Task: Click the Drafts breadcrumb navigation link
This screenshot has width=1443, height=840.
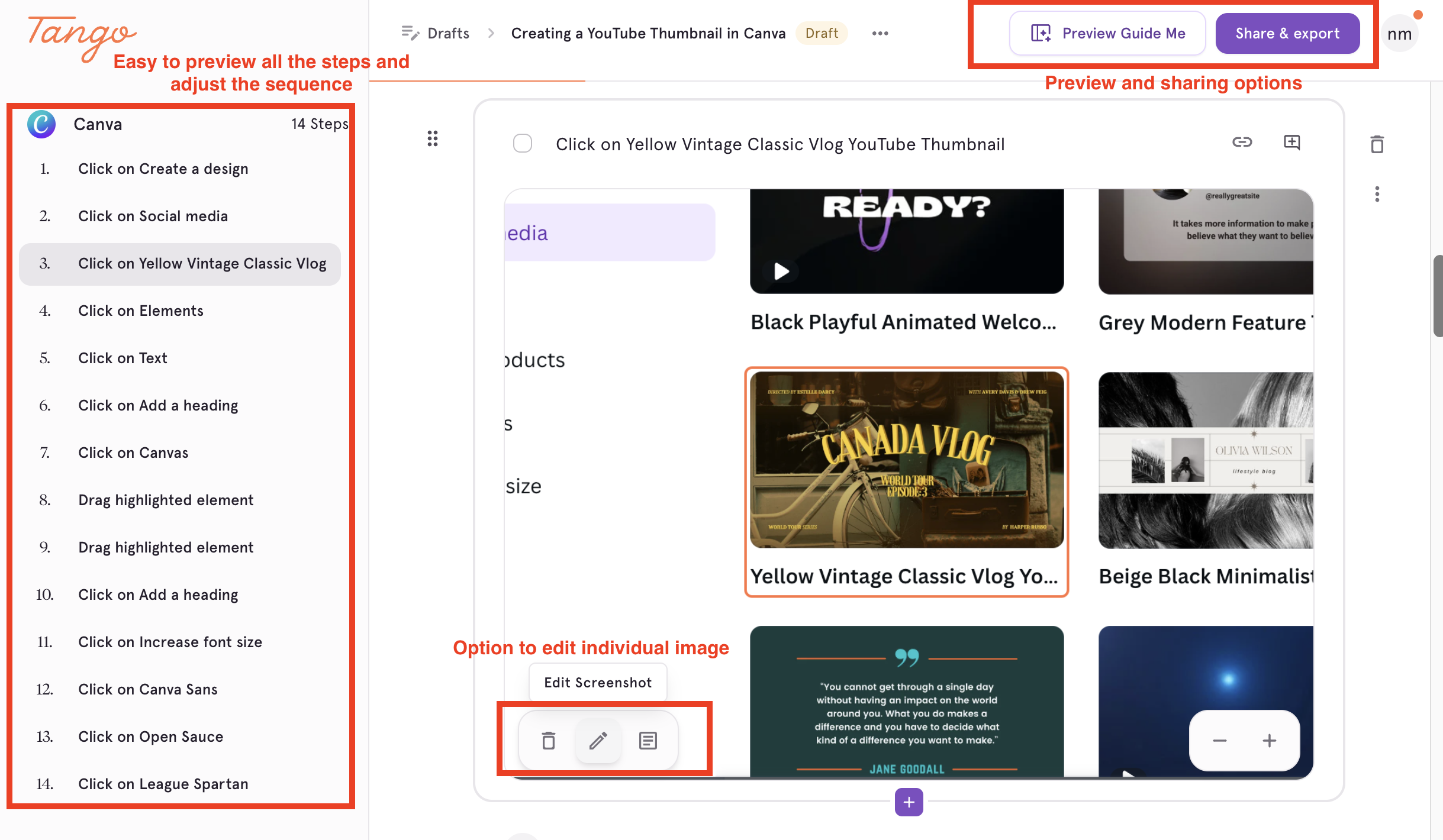Action: tap(447, 32)
